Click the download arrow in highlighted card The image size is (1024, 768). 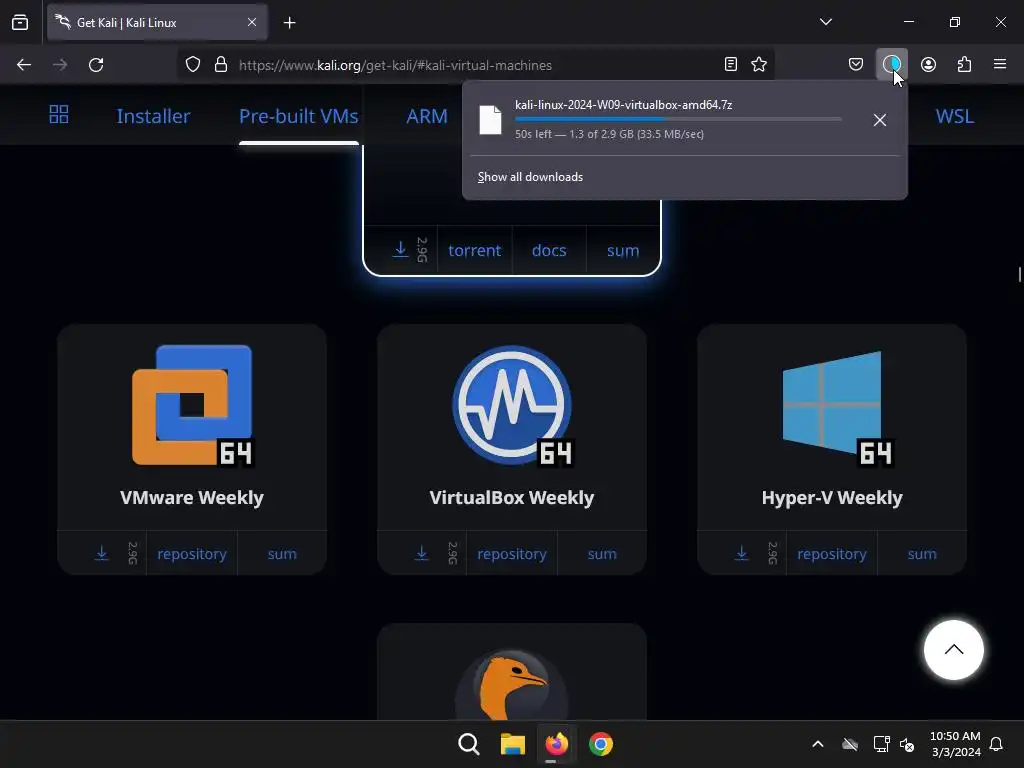point(400,249)
